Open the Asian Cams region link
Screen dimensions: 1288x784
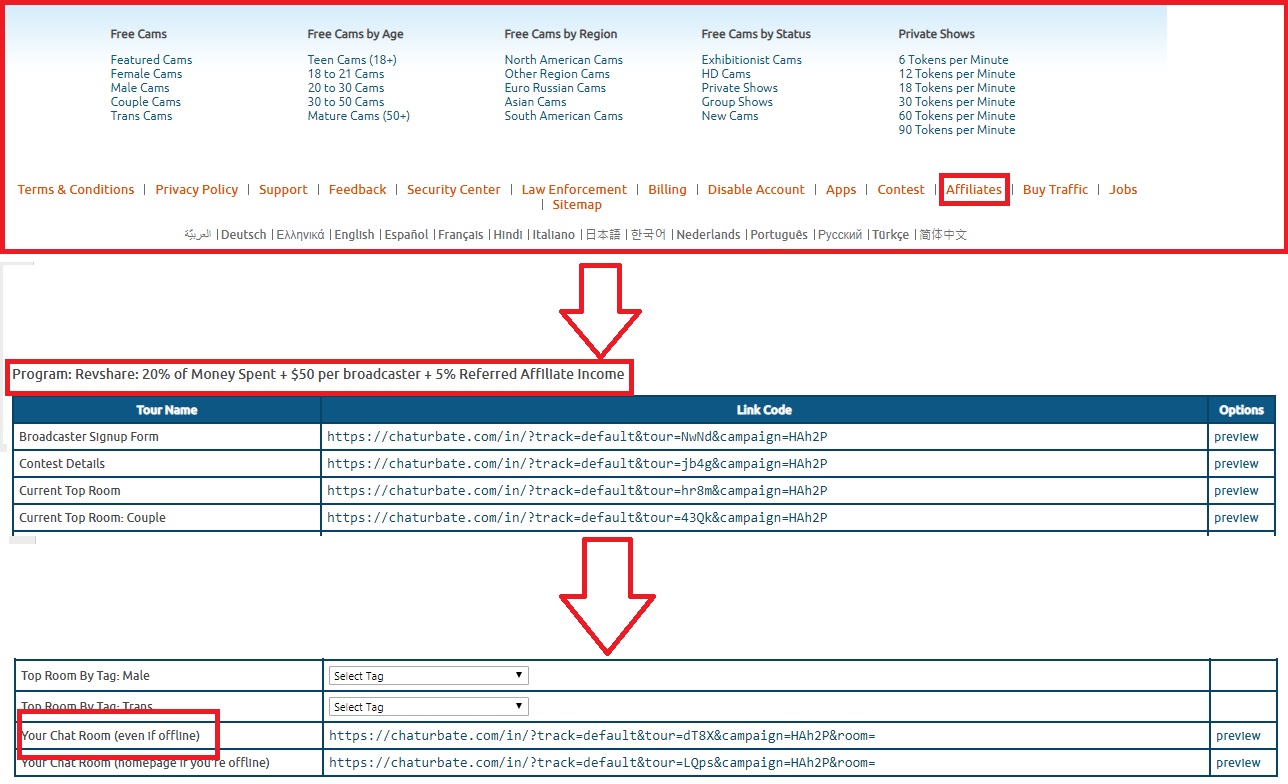click(535, 102)
